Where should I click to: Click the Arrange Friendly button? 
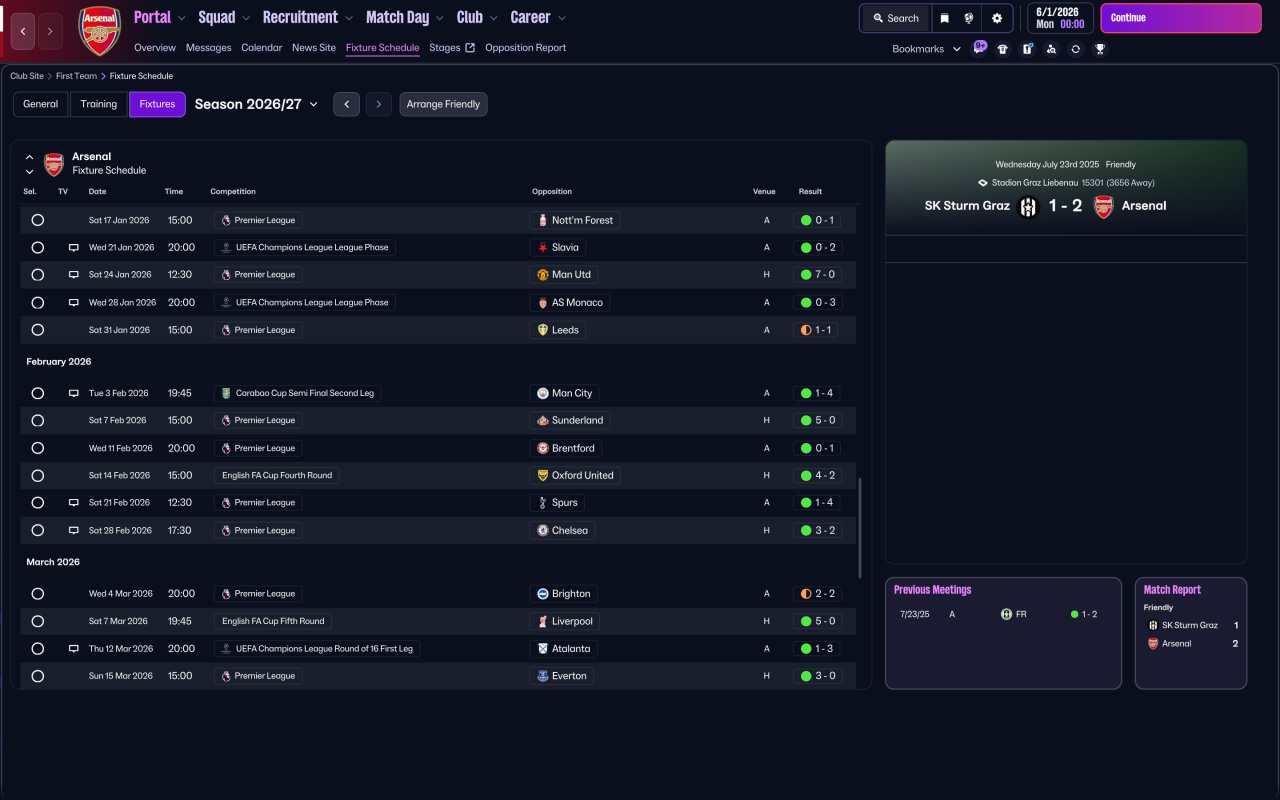[x=443, y=104]
